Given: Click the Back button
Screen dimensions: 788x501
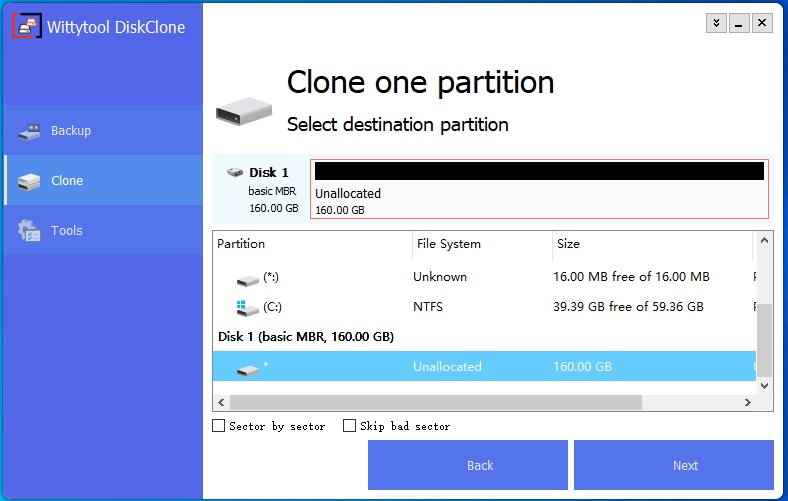Looking at the screenshot, I should click(x=468, y=465).
